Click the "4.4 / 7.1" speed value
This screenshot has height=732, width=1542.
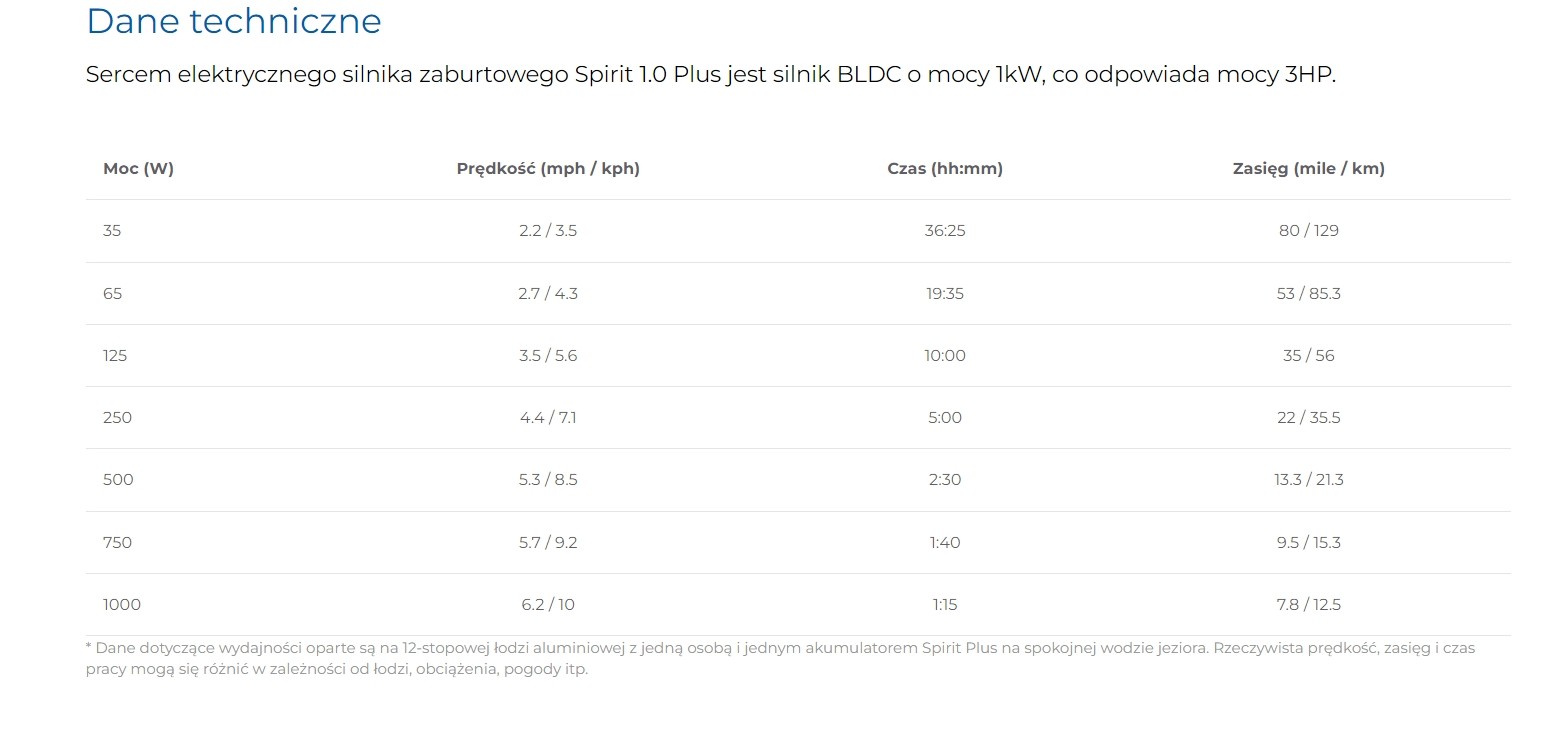point(548,418)
